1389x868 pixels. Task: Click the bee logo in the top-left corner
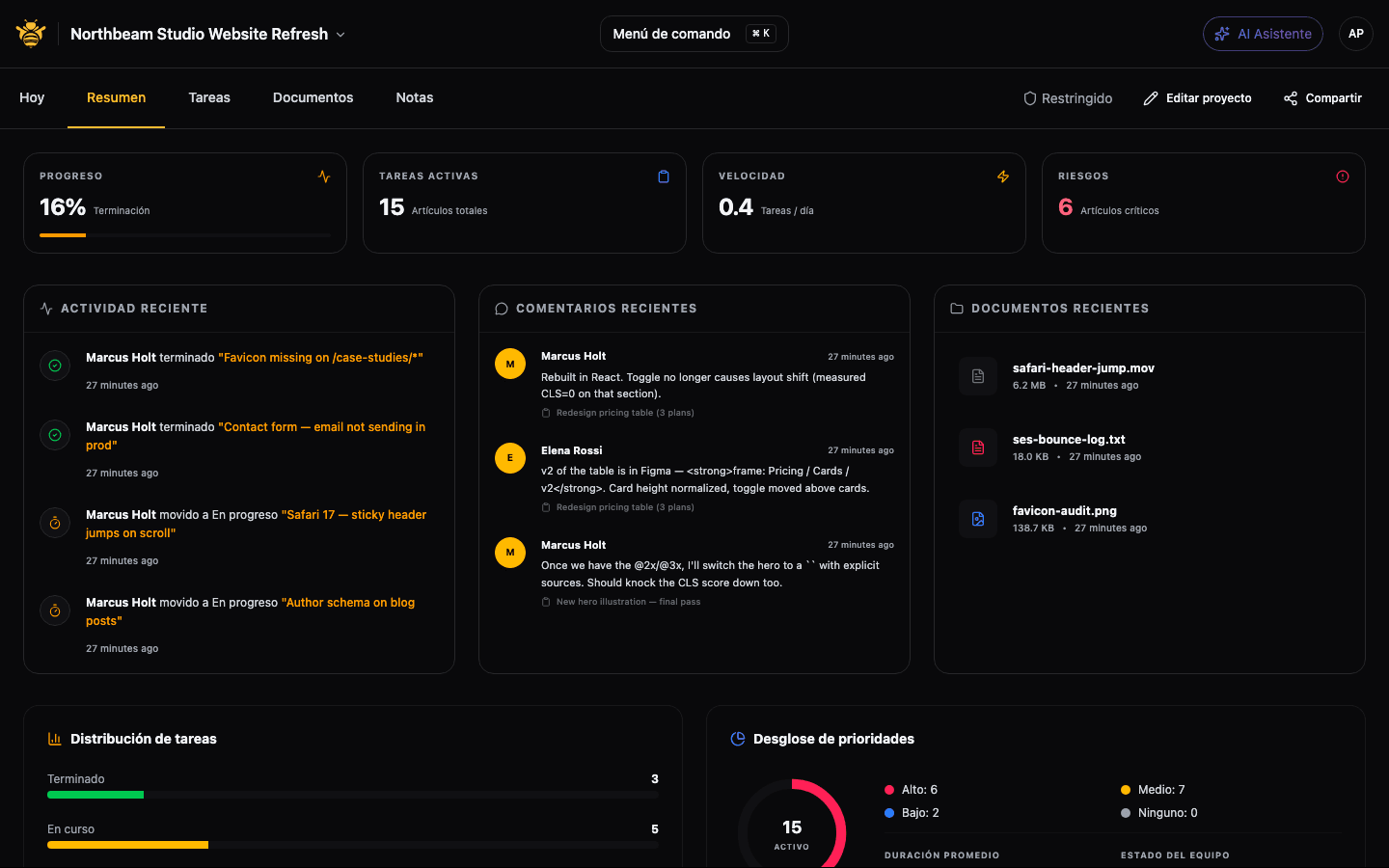[30, 33]
